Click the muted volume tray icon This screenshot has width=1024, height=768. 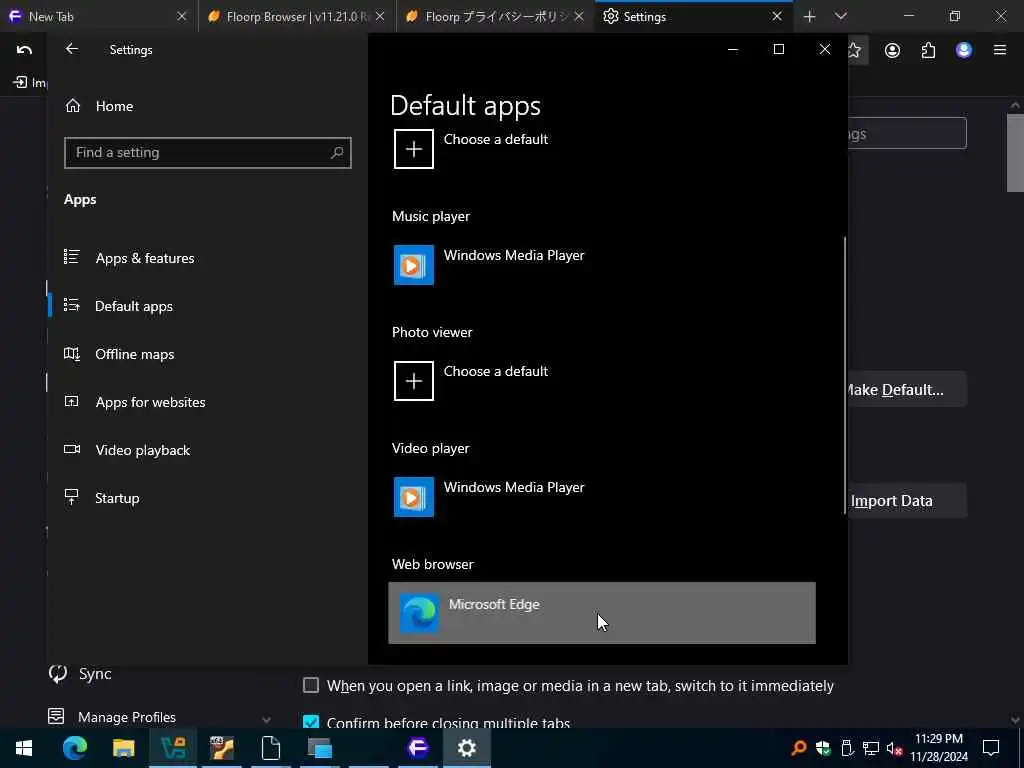(x=894, y=748)
